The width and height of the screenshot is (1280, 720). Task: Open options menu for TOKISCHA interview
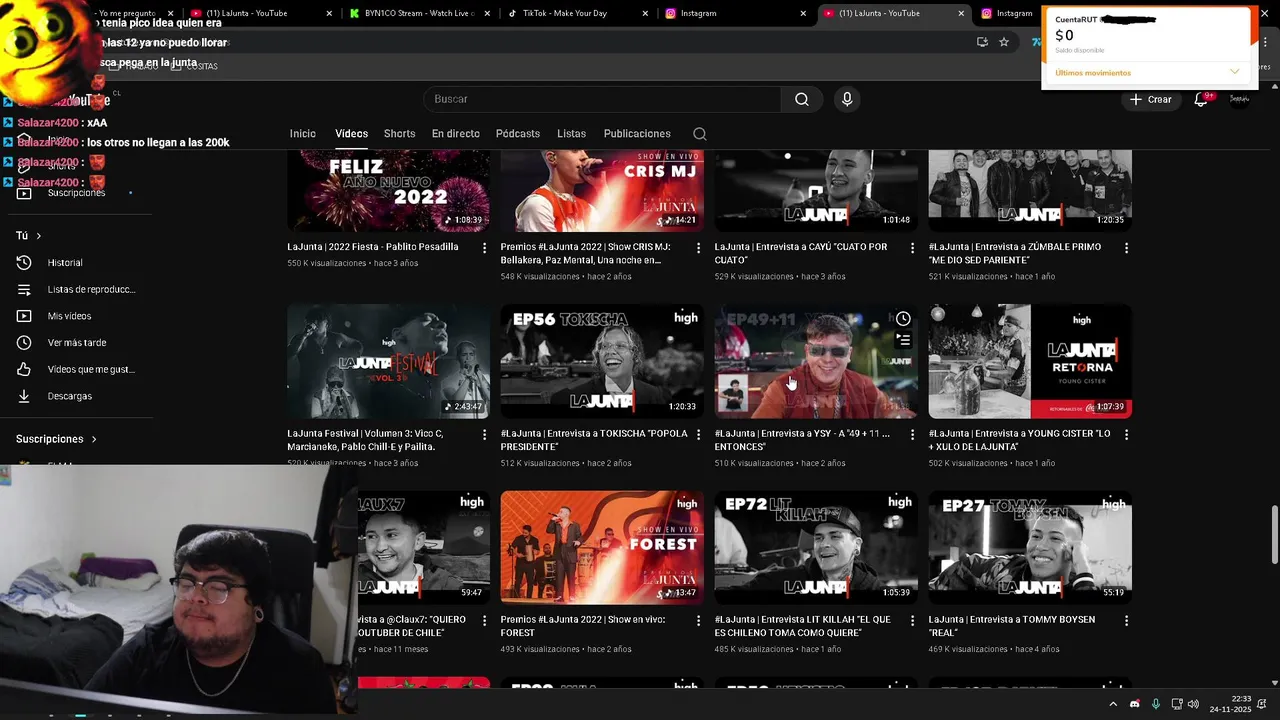tap(698, 435)
